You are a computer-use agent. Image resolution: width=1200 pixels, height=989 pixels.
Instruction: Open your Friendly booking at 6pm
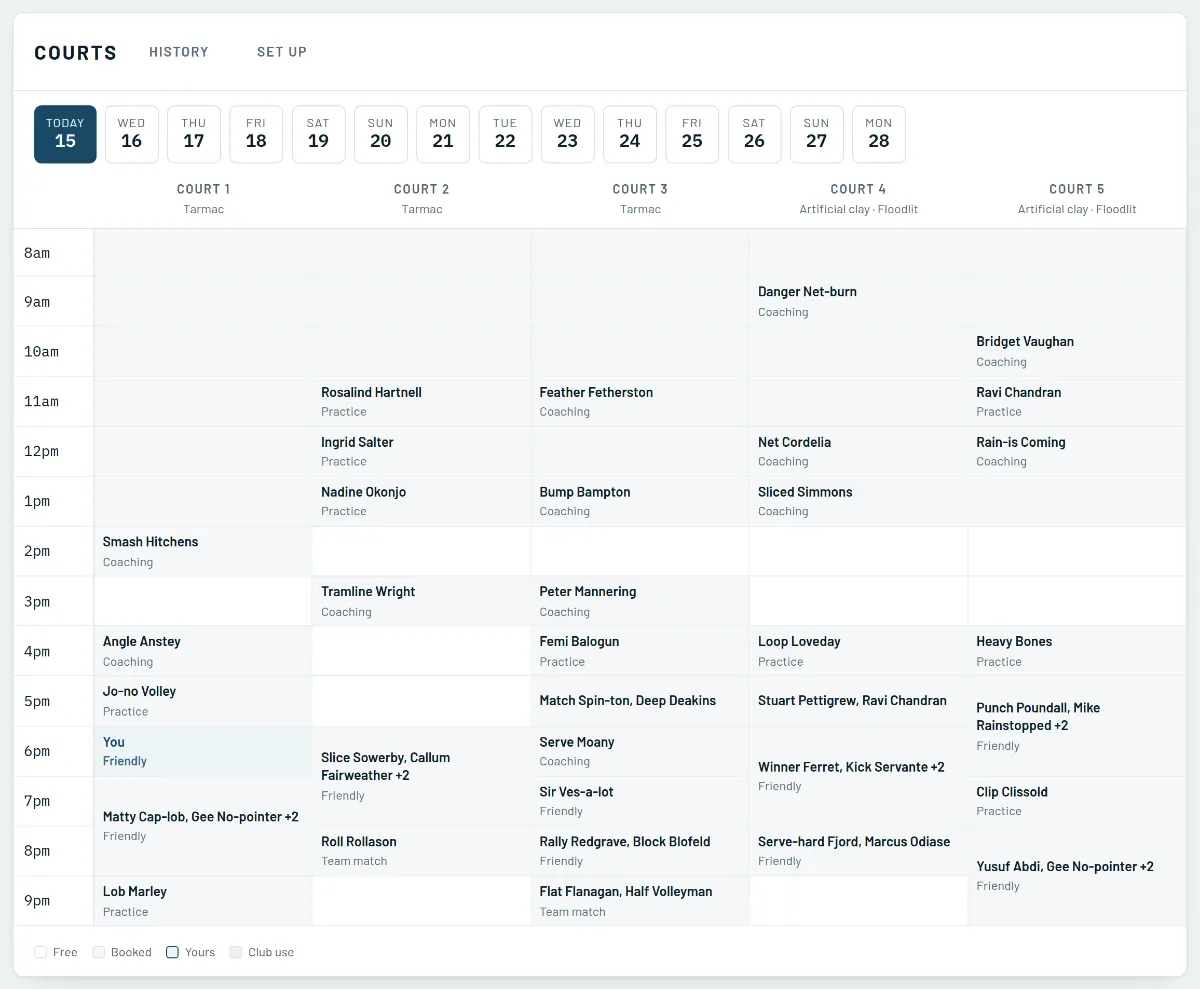tap(203, 751)
